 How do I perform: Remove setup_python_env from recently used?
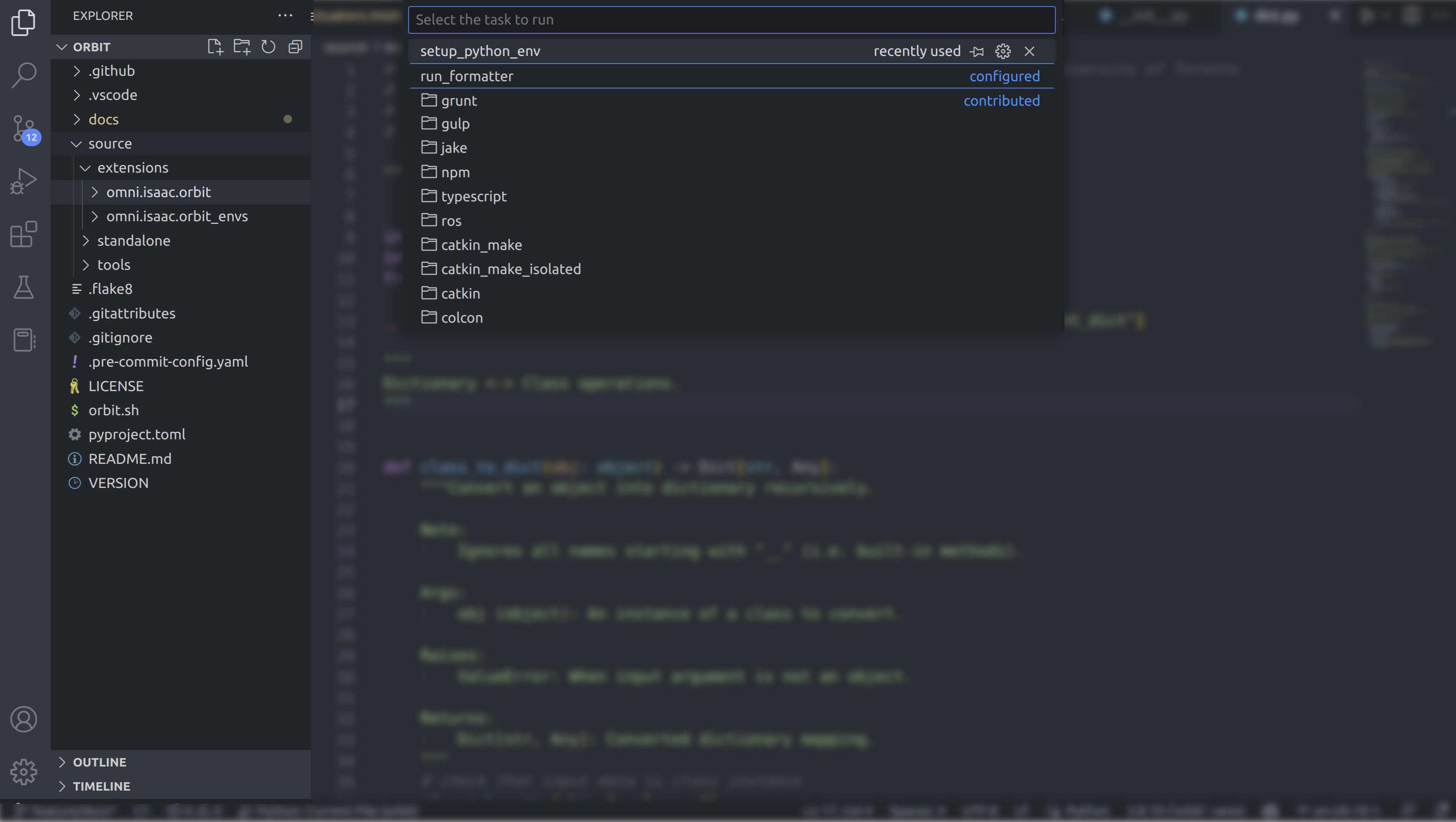point(1029,51)
